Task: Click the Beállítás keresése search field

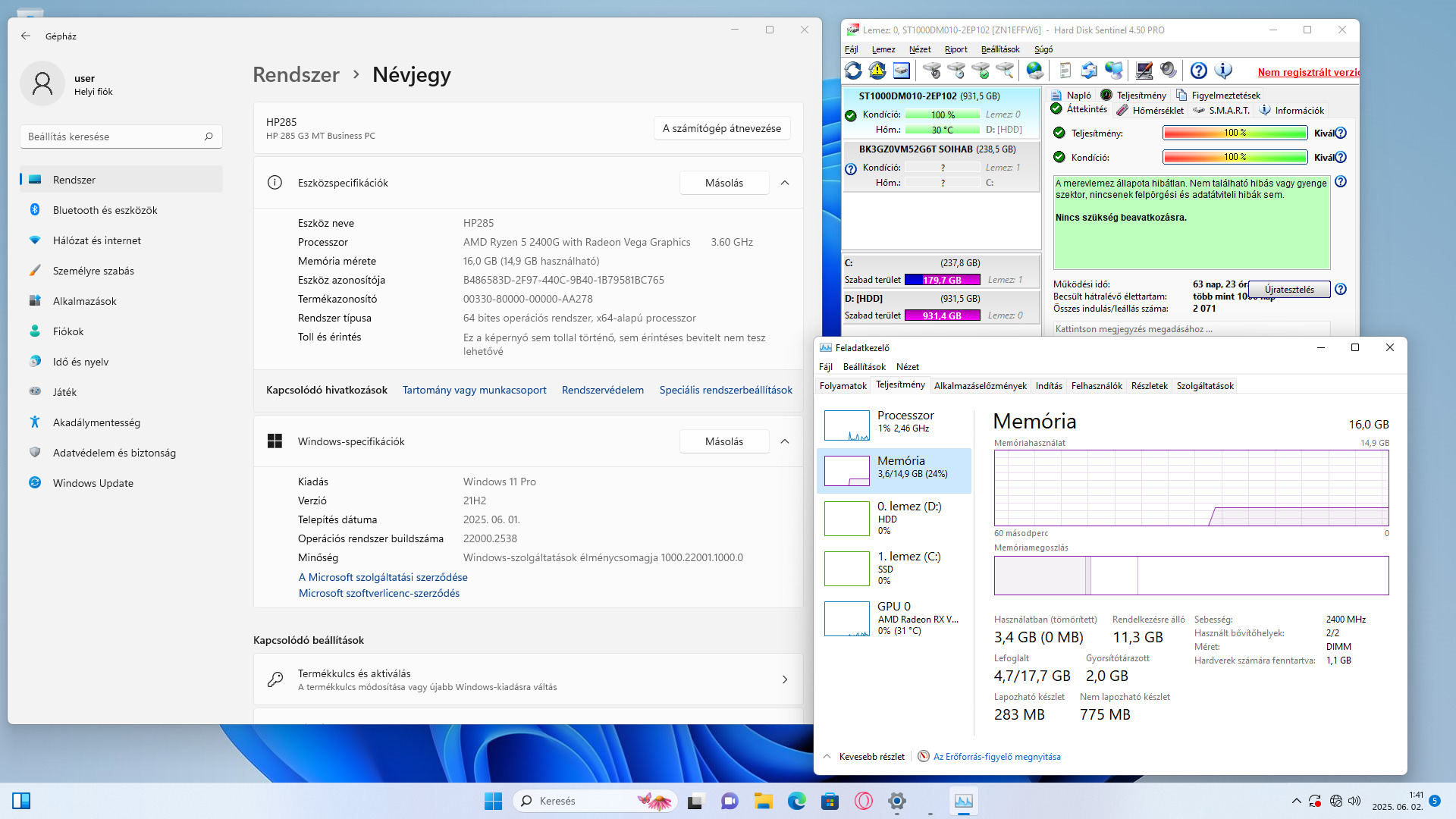Action: [114, 136]
